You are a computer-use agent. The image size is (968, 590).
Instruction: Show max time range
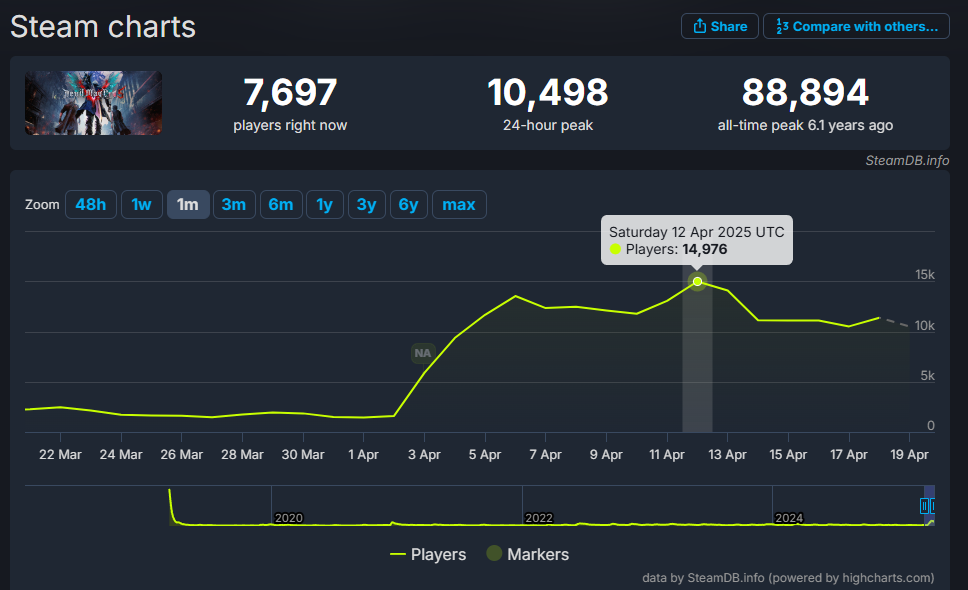click(x=459, y=204)
